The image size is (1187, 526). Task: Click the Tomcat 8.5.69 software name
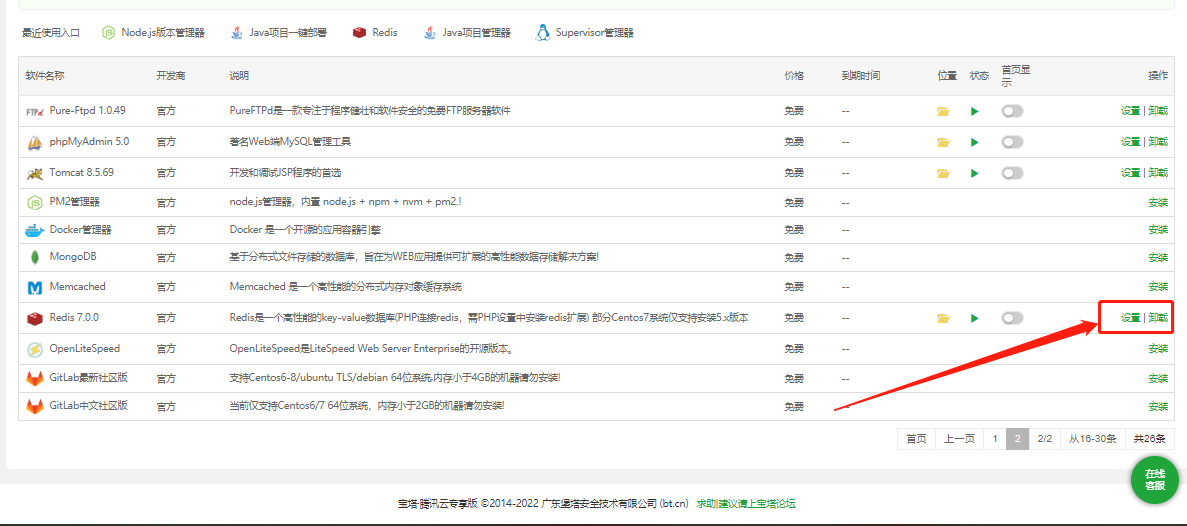click(82, 173)
